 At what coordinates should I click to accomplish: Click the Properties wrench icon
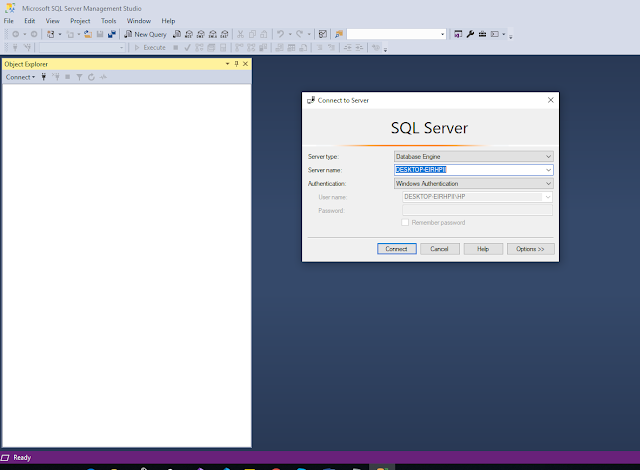[470, 34]
